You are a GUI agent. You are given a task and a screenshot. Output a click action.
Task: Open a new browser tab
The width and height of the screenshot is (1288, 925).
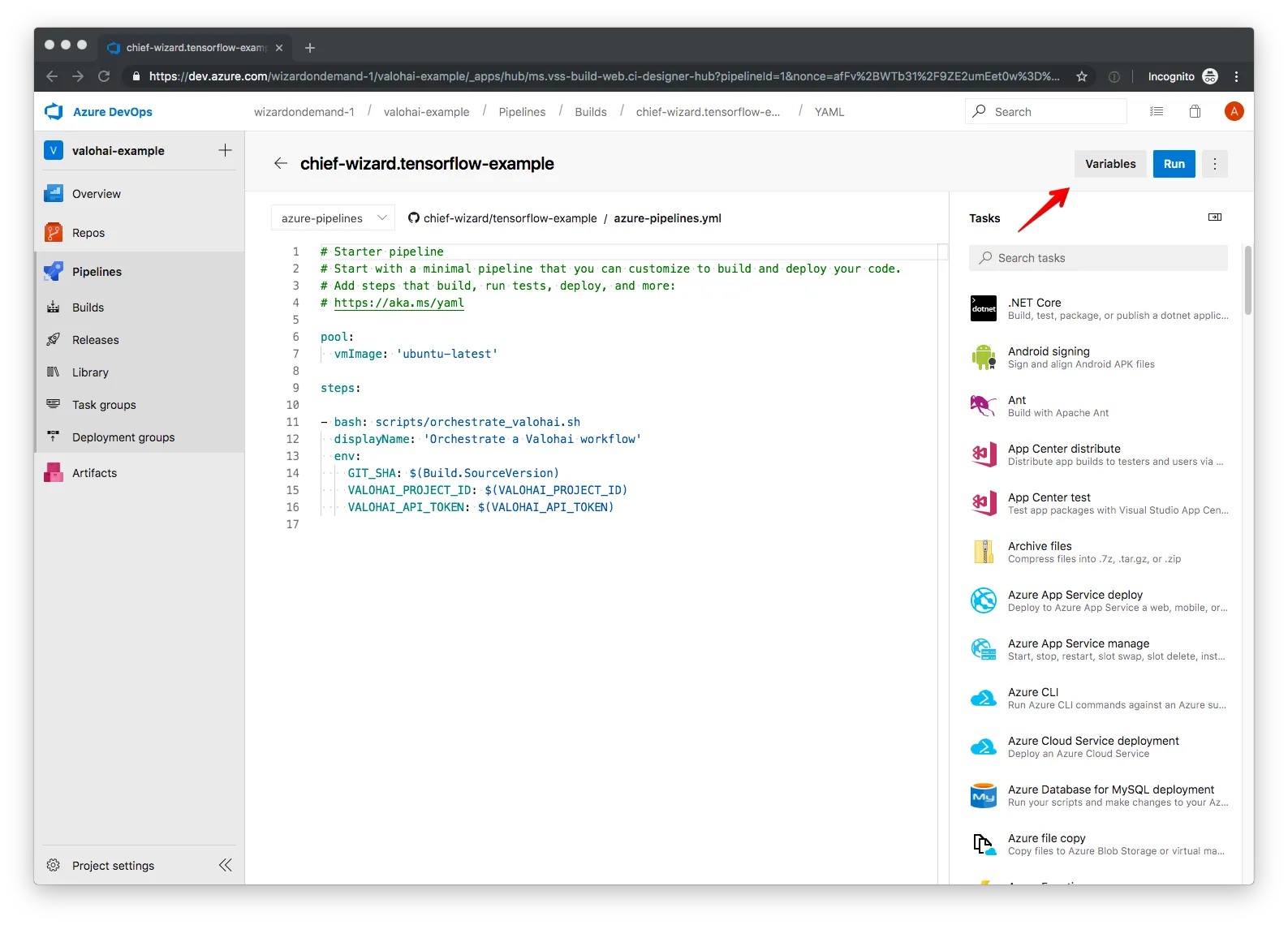[309, 48]
